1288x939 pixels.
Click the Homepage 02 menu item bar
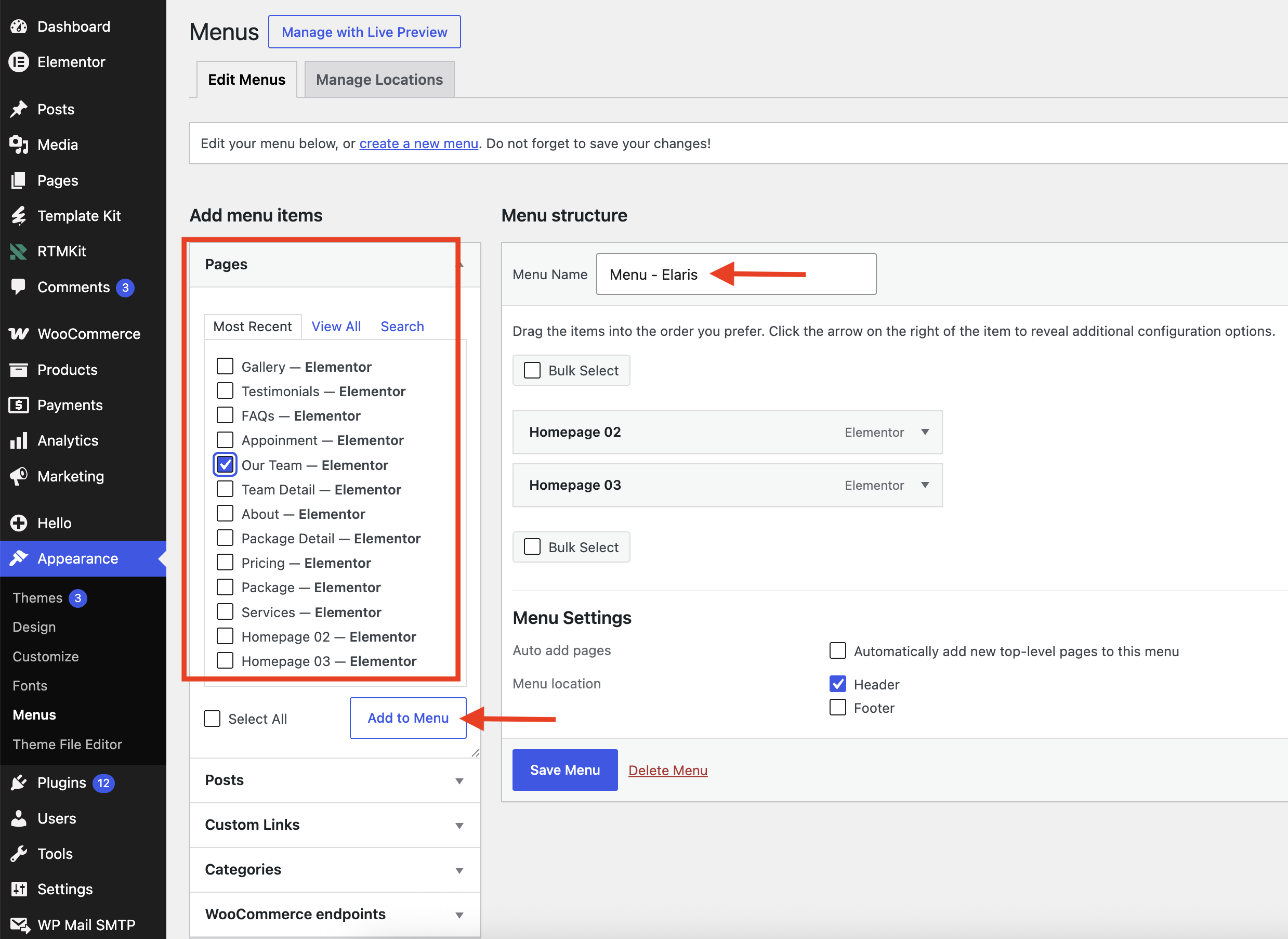(x=727, y=432)
